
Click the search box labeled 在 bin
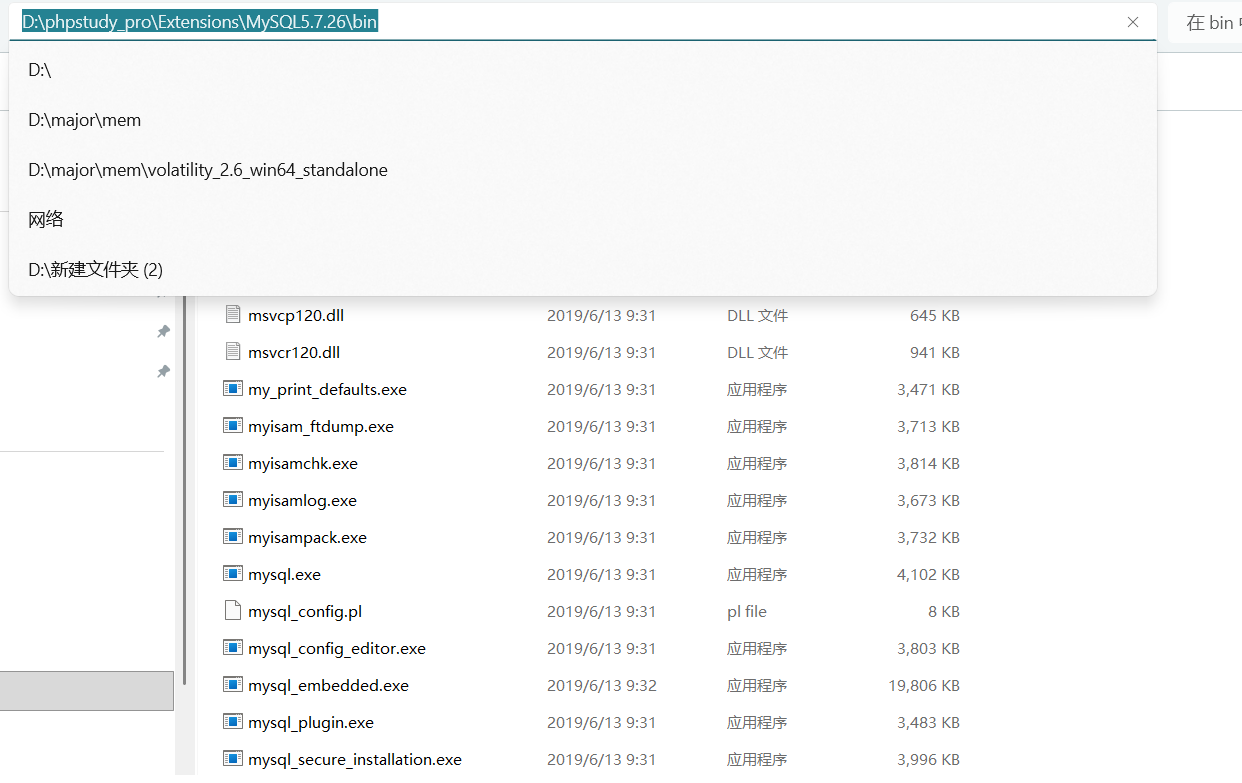pos(1205,23)
